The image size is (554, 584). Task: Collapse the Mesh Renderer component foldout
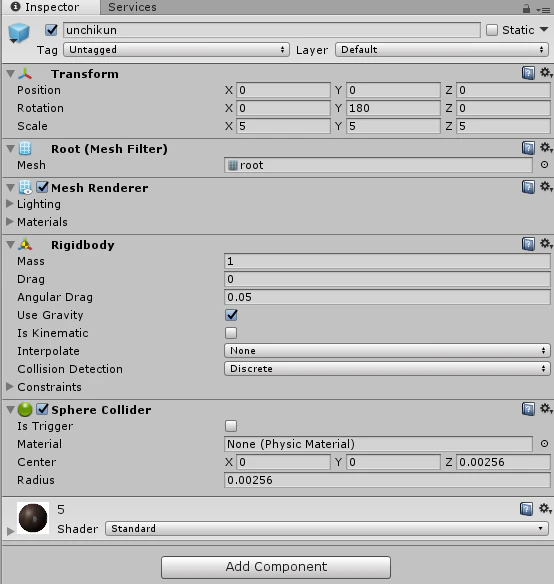pyautogui.click(x=10, y=188)
